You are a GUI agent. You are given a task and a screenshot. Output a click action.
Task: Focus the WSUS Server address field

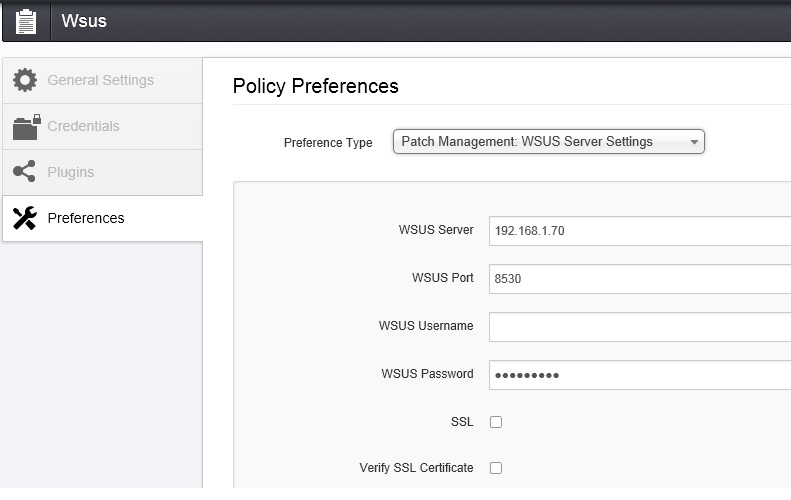click(640, 230)
